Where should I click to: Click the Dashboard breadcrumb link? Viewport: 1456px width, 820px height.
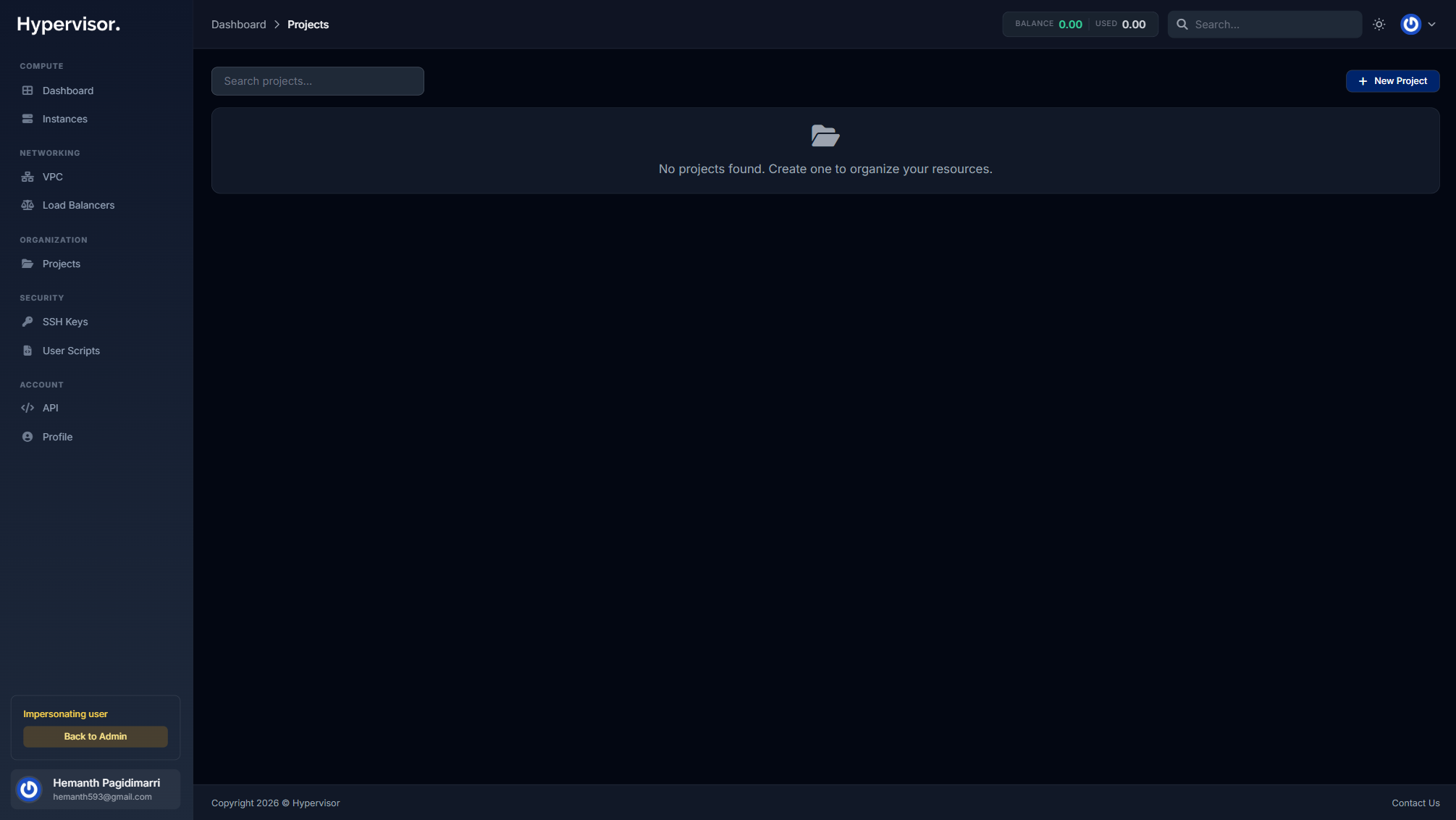pyautogui.click(x=238, y=25)
